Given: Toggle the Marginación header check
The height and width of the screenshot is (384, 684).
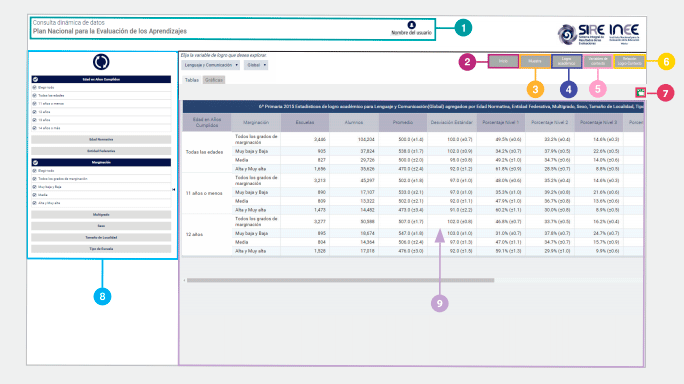Looking at the screenshot, I should click(x=35, y=162).
